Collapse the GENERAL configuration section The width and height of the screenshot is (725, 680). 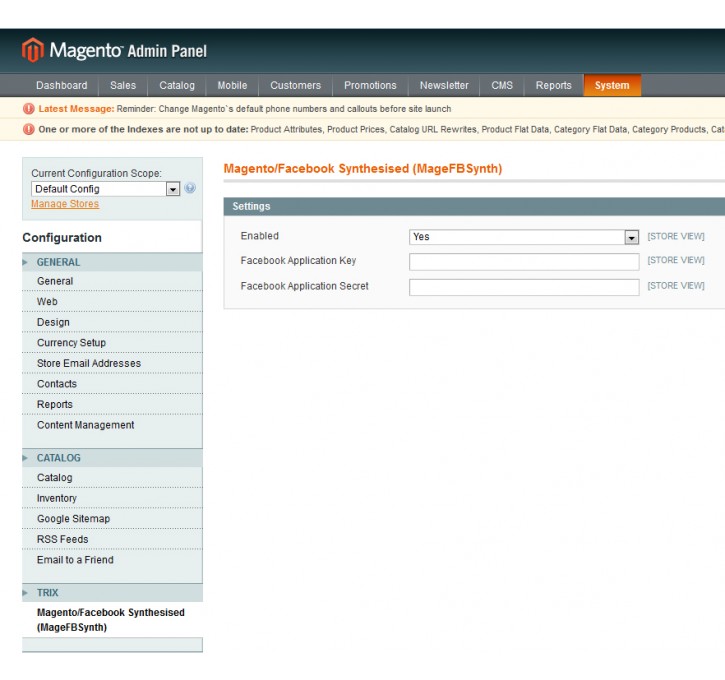[x=112, y=262]
